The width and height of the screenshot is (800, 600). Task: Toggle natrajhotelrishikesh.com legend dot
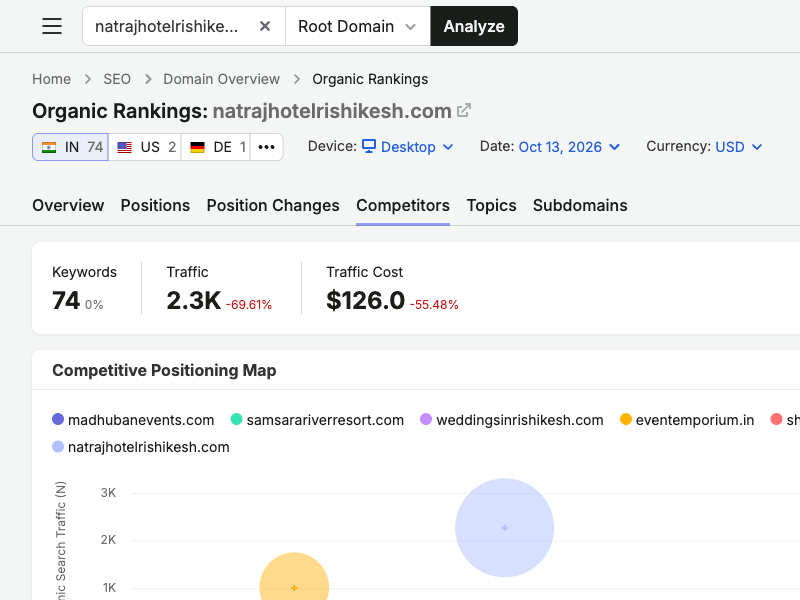[58, 447]
